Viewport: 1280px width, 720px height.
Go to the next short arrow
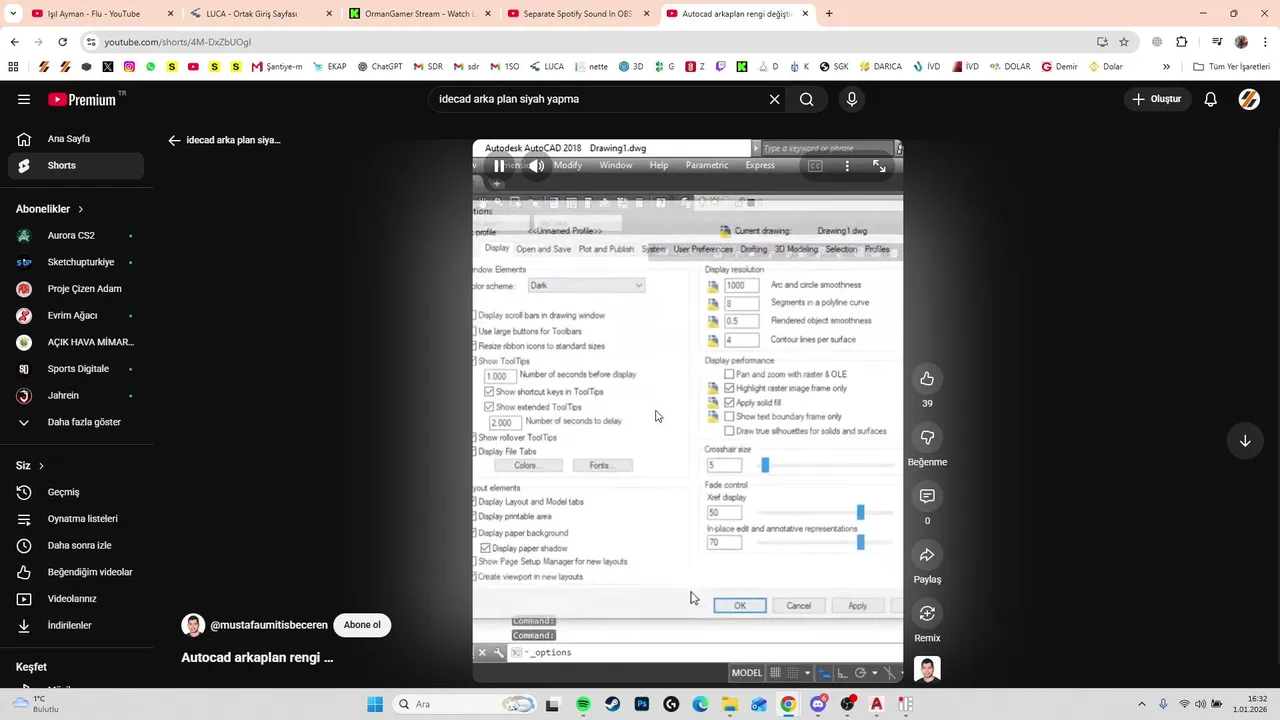(x=1245, y=441)
